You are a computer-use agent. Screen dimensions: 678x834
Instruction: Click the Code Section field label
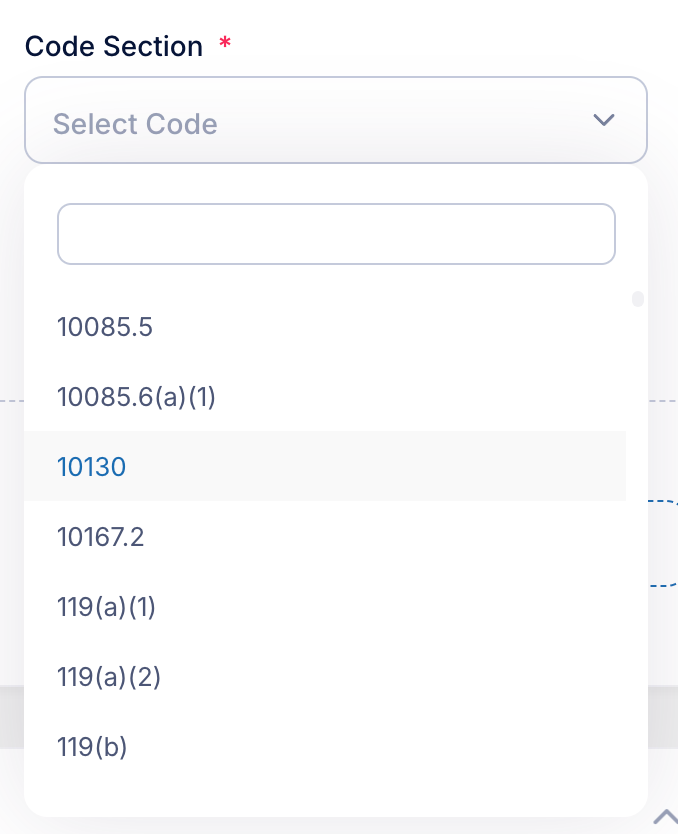(114, 46)
